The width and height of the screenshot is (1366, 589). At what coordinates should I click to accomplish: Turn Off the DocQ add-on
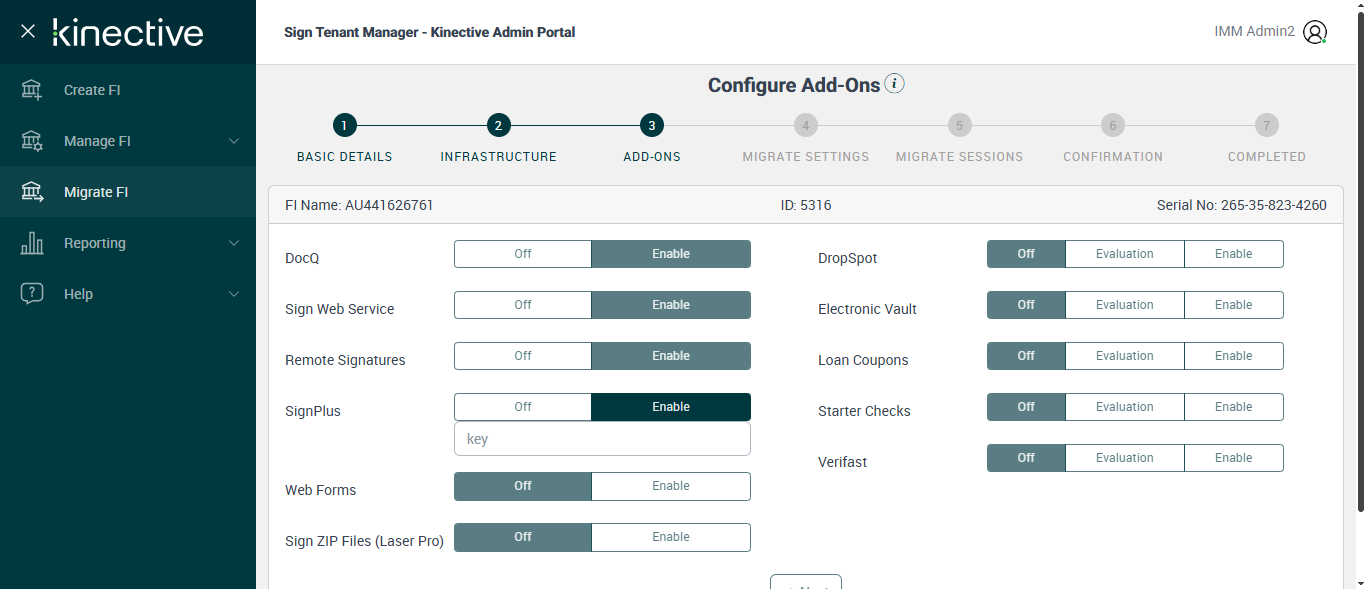point(523,254)
